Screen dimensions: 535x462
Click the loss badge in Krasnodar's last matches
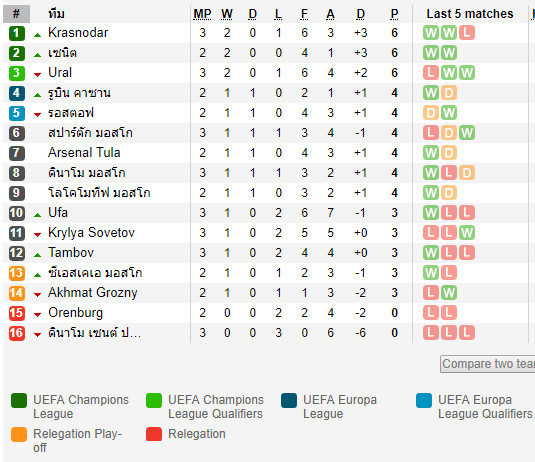(467, 33)
